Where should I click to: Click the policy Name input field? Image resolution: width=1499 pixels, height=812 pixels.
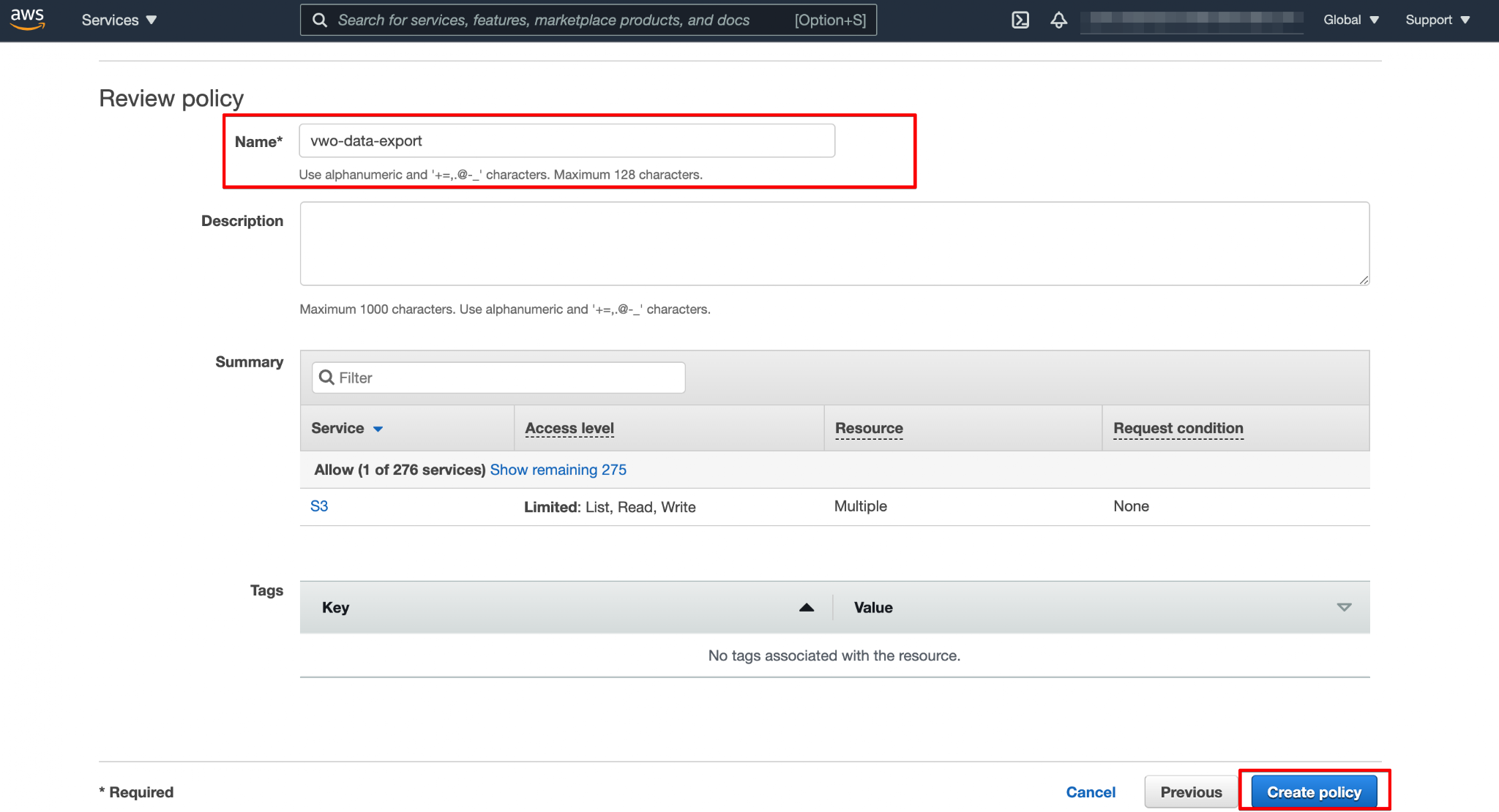[567, 140]
